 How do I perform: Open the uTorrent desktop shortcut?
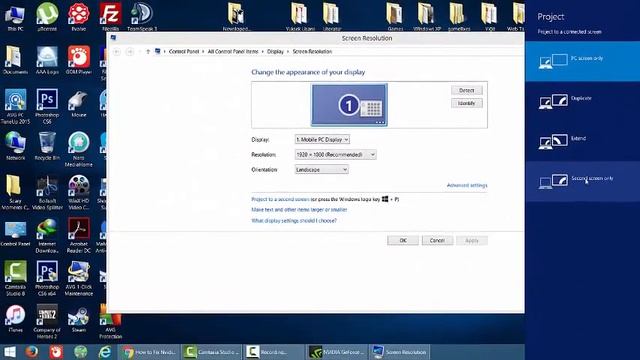click(47, 16)
